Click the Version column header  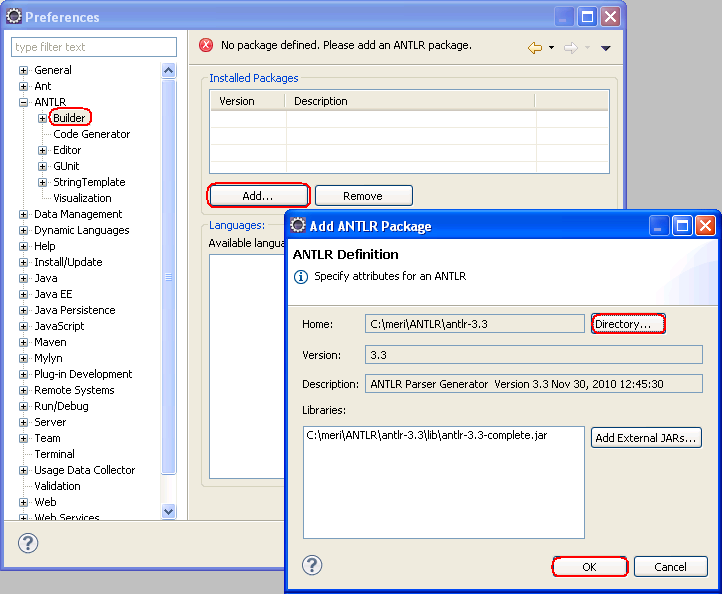248,101
